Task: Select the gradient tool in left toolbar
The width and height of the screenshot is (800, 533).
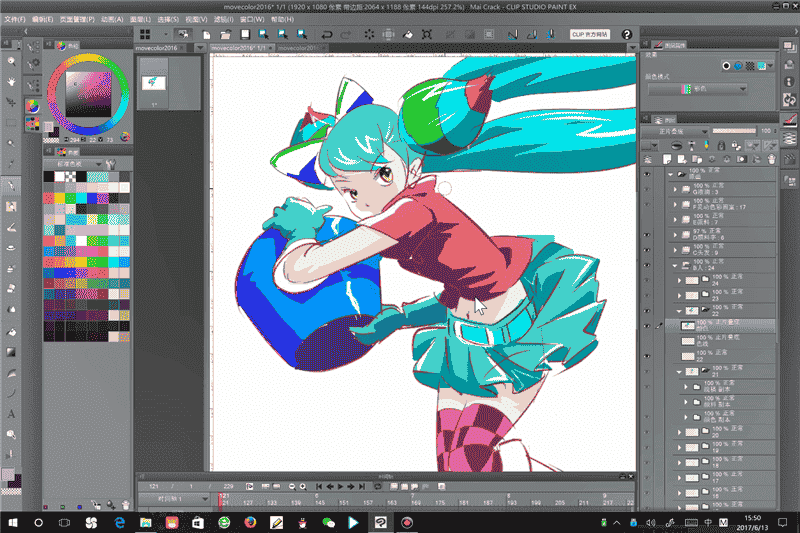Action: (x=11, y=352)
